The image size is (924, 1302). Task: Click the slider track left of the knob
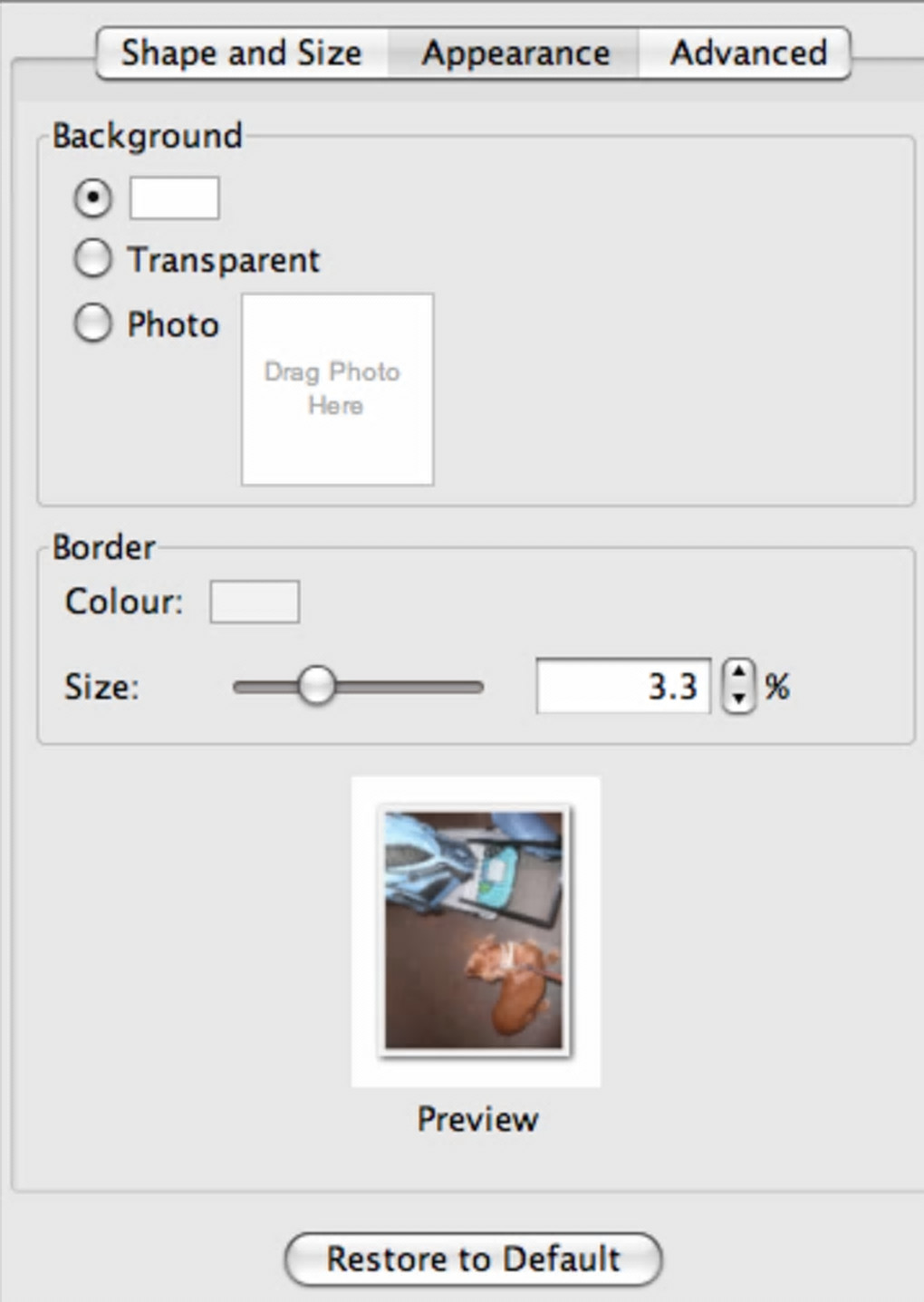(263, 687)
